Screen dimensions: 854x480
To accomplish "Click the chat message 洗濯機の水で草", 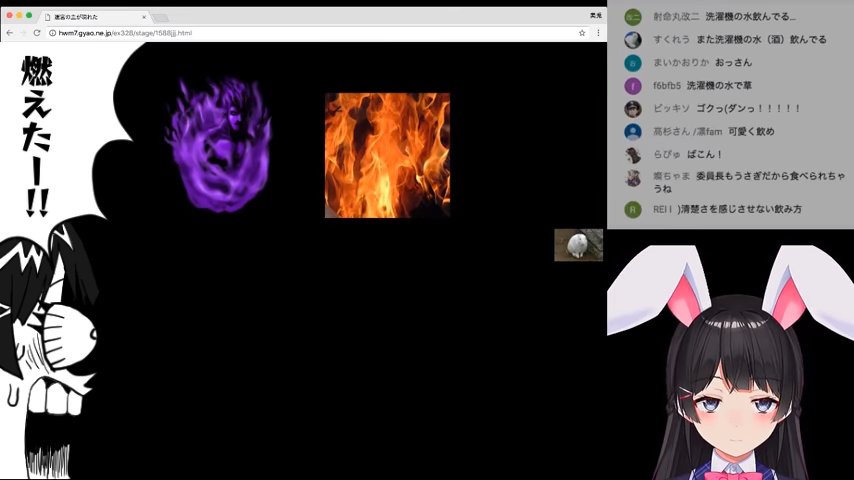I will coord(719,86).
